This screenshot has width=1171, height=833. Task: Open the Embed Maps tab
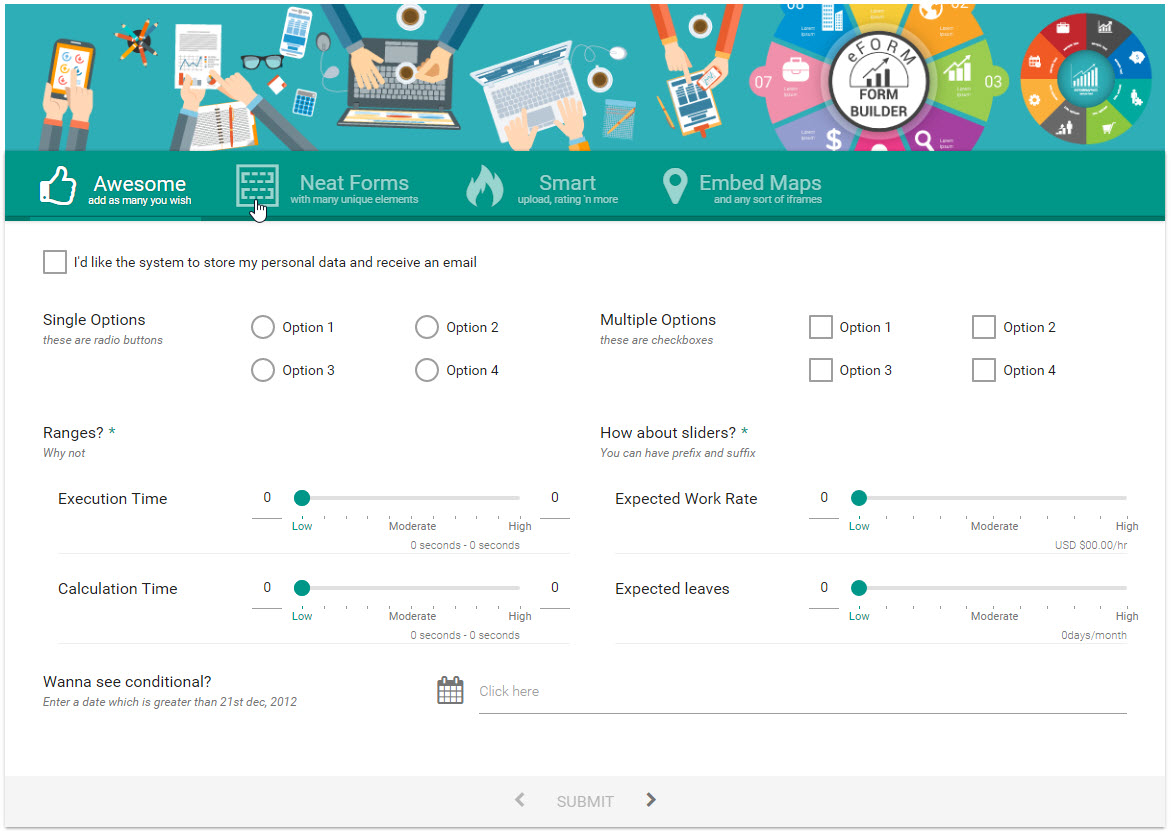[759, 186]
